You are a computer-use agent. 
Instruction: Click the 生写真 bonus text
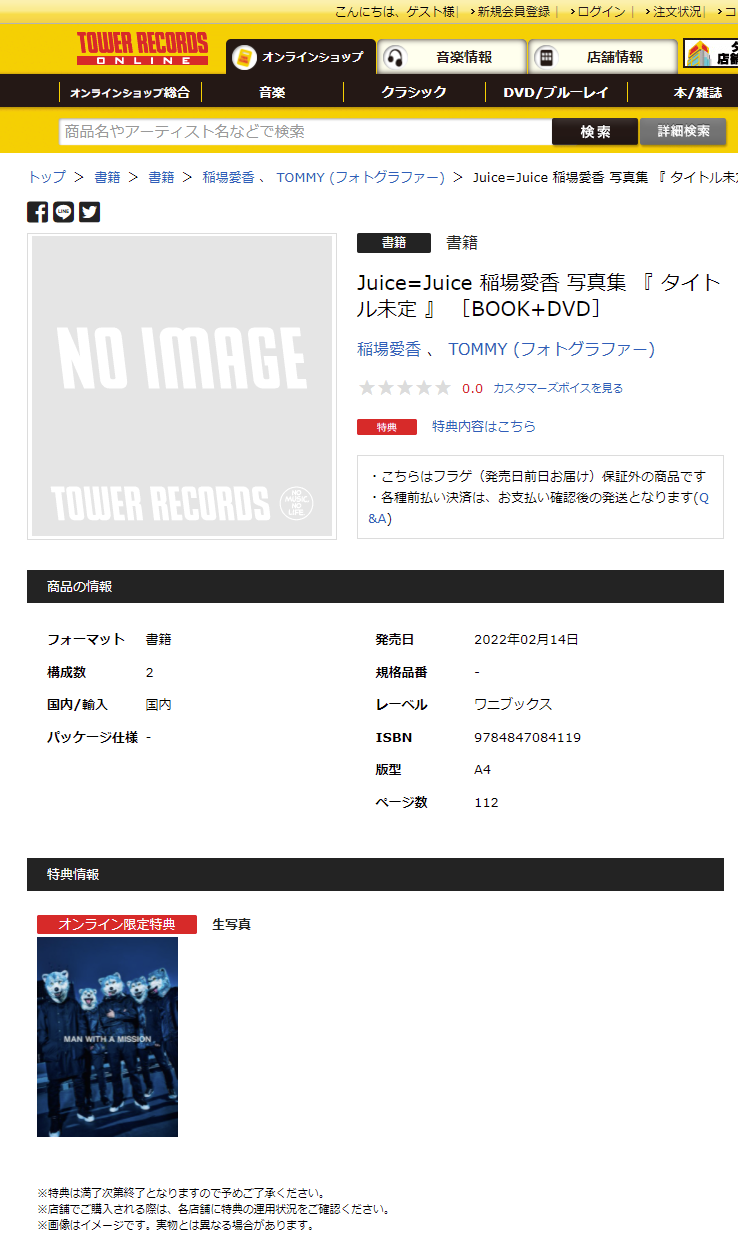click(232, 924)
